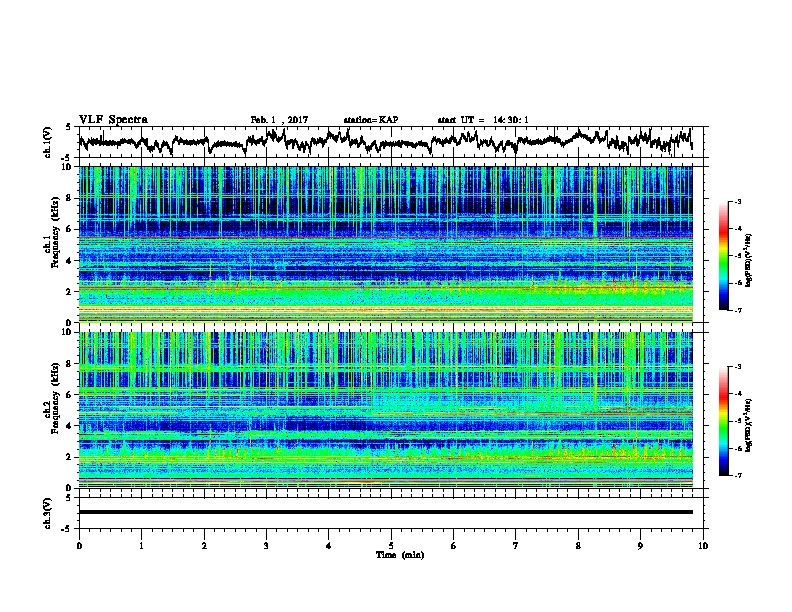The image size is (792, 612).
Task: Click inside the ch.1 spectrogram panel
Action: pyautogui.click(x=385, y=244)
